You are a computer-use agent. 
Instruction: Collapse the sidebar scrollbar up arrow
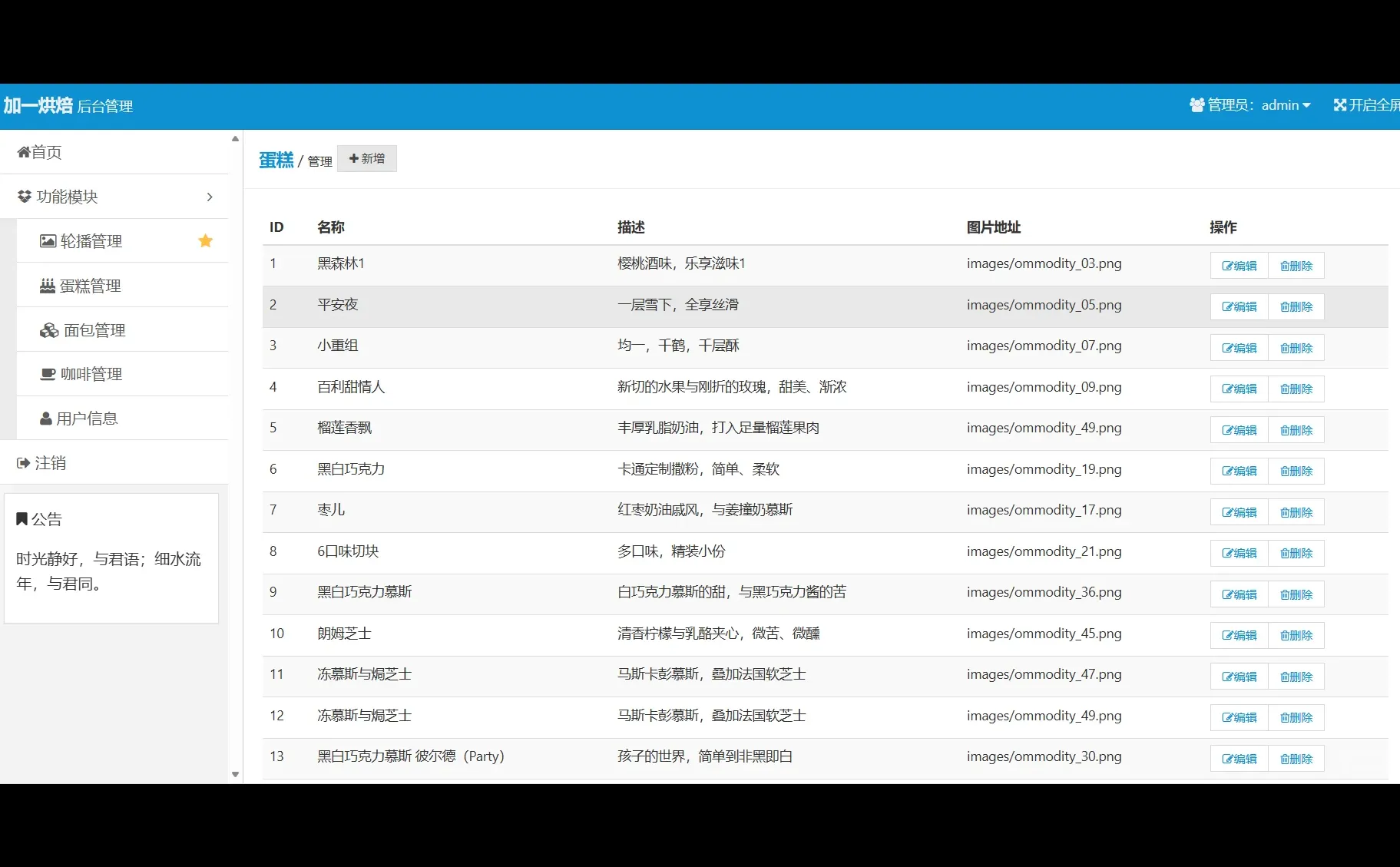[x=234, y=139]
